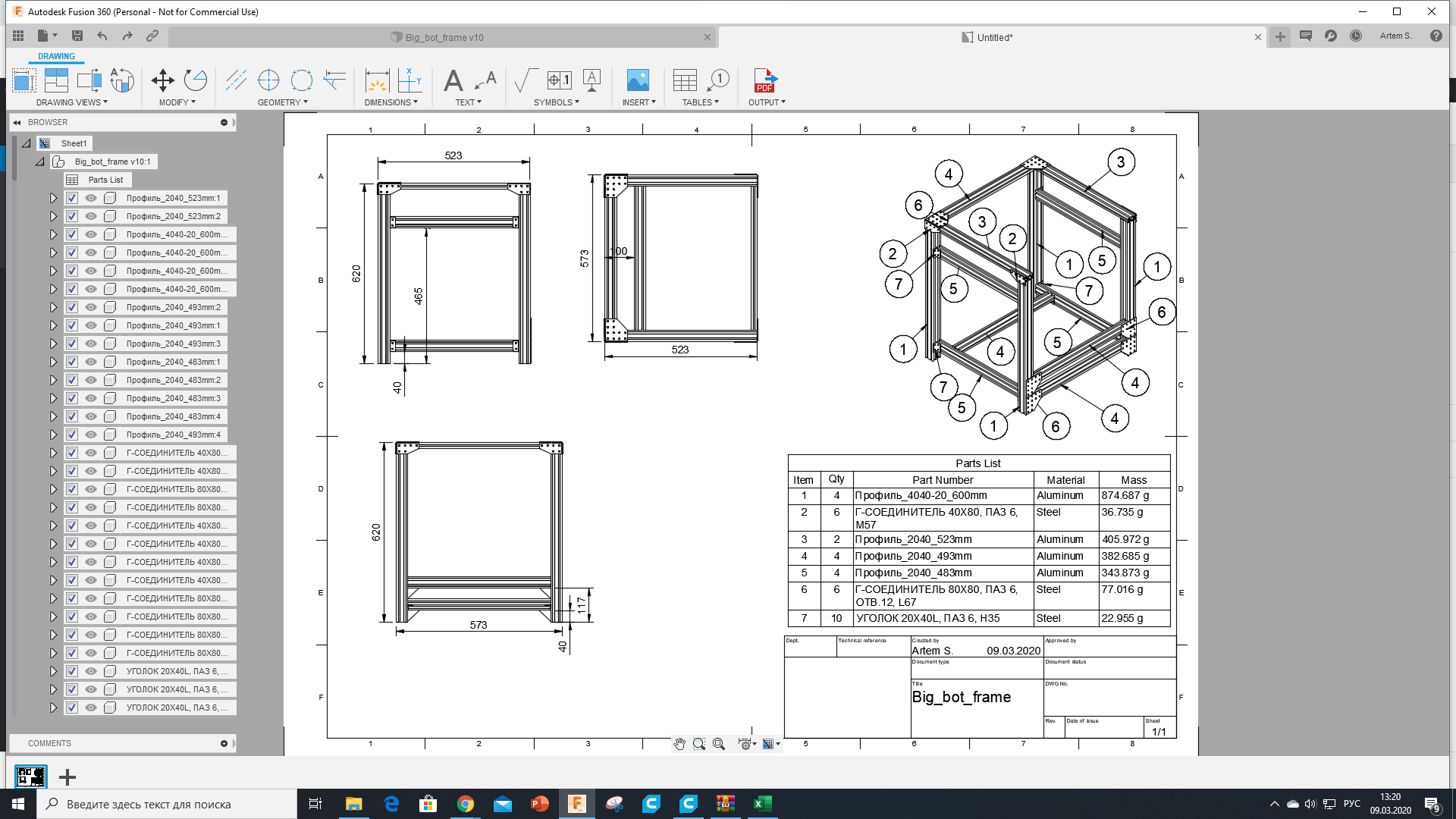Switch to the Big_bot_frame v10 tab
This screenshot has height=819, width=1456.
tap(444, 37)
